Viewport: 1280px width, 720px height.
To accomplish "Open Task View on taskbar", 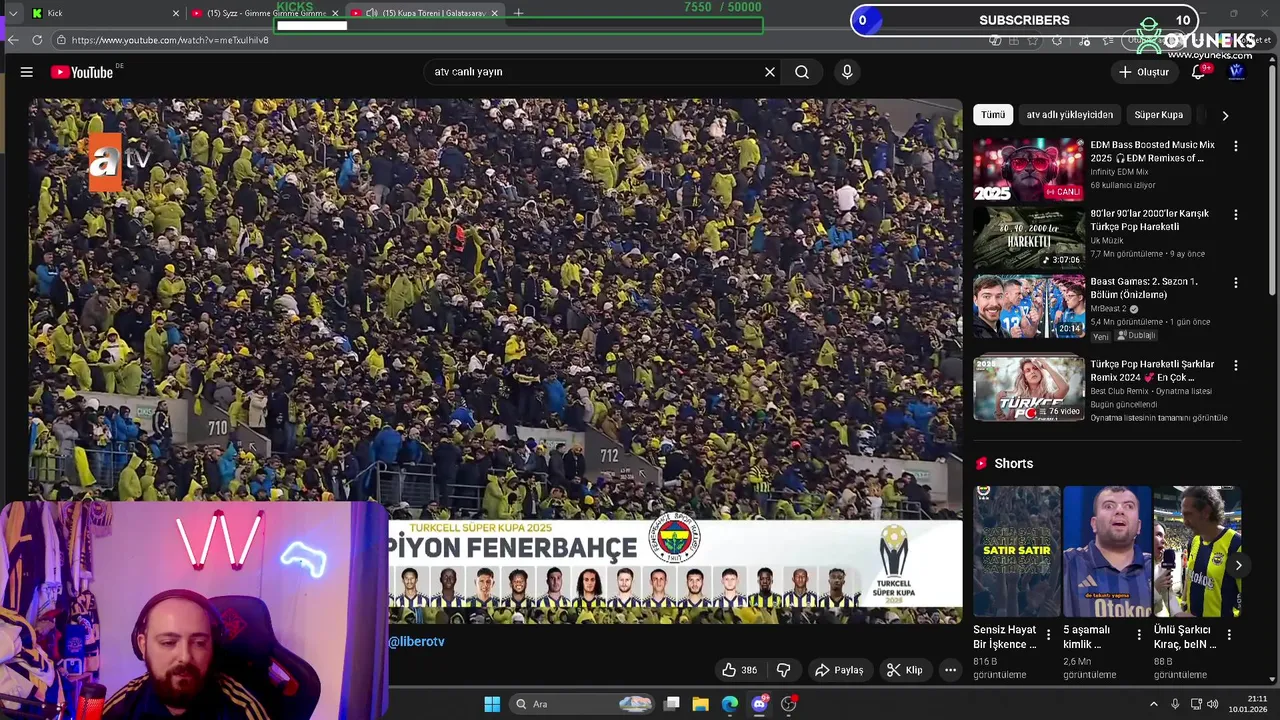I will coord(672,704).
